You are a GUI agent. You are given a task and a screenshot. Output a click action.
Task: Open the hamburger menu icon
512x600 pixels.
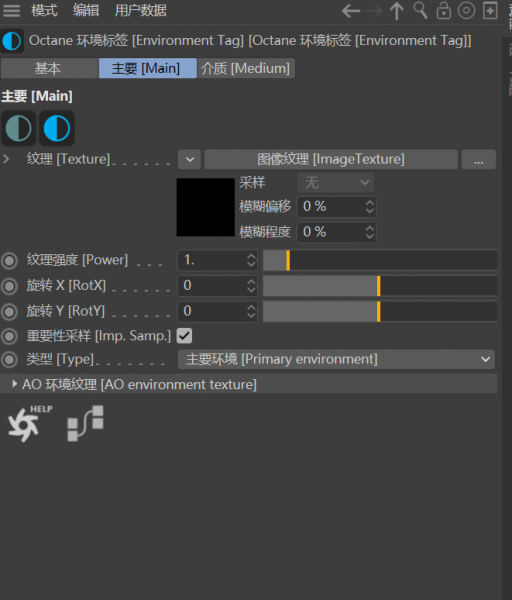coord(11,11)
